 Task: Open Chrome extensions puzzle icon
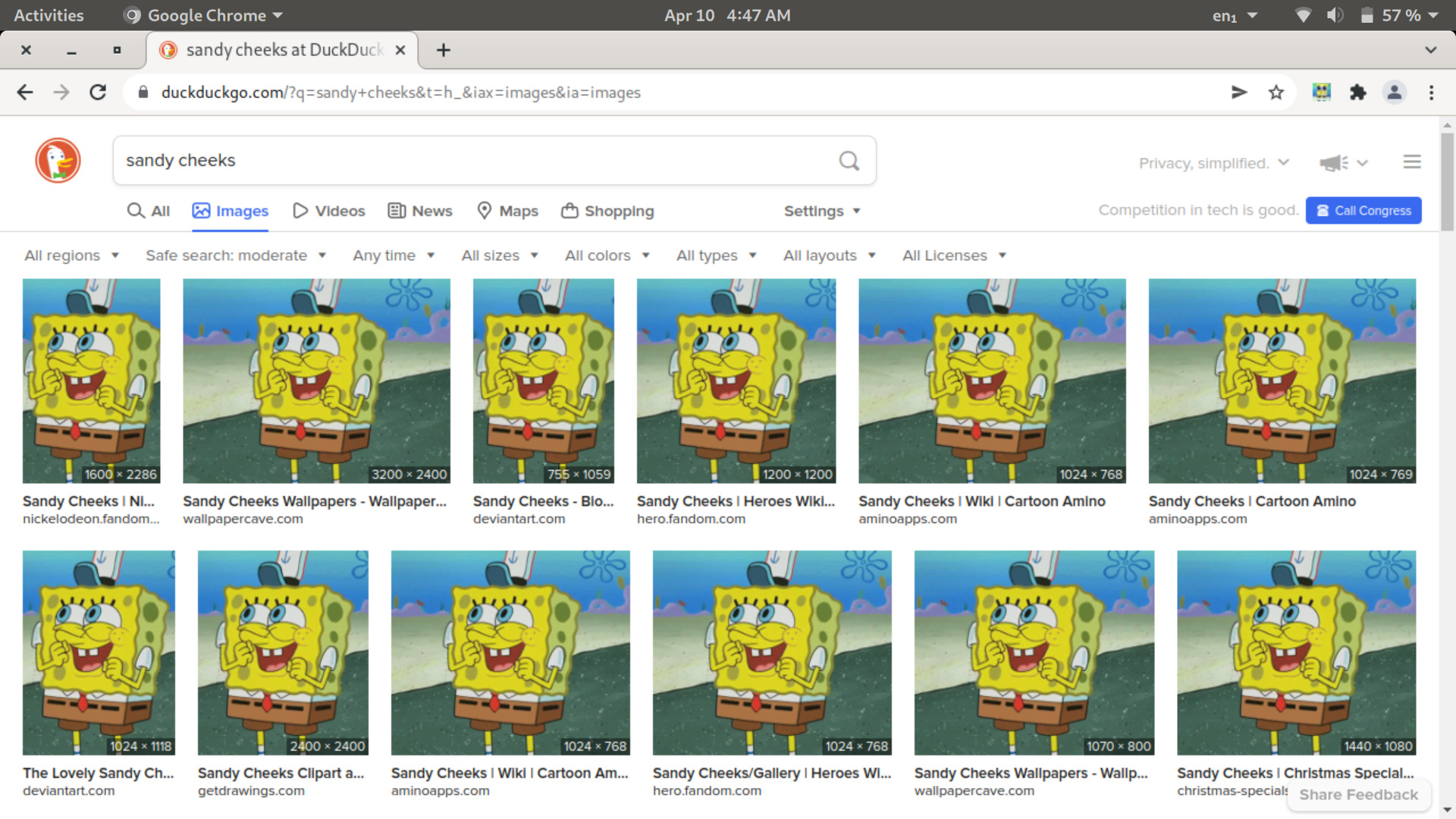point(1357,93)
